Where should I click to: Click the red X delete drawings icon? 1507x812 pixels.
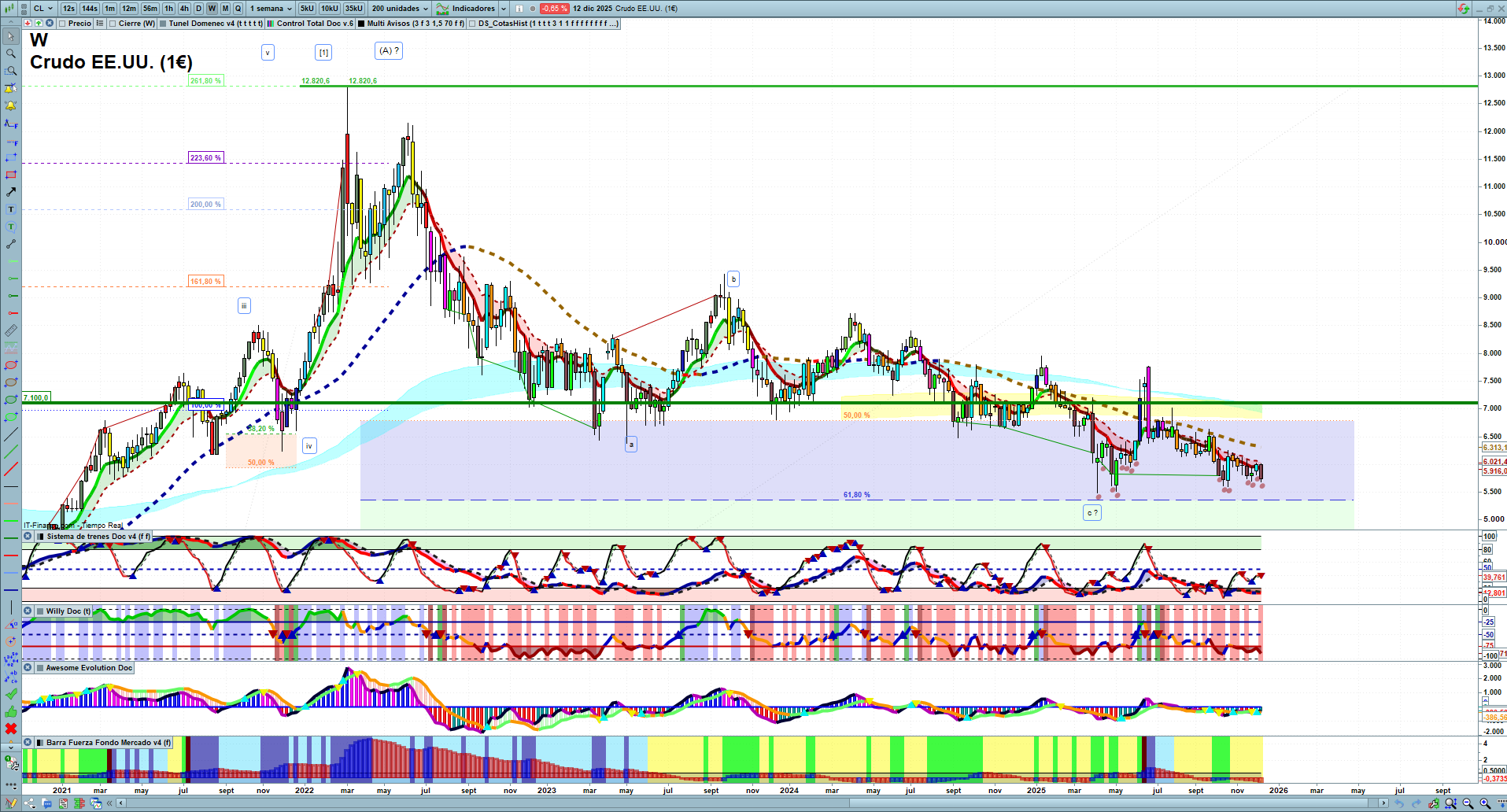click(x=11, y=729)
